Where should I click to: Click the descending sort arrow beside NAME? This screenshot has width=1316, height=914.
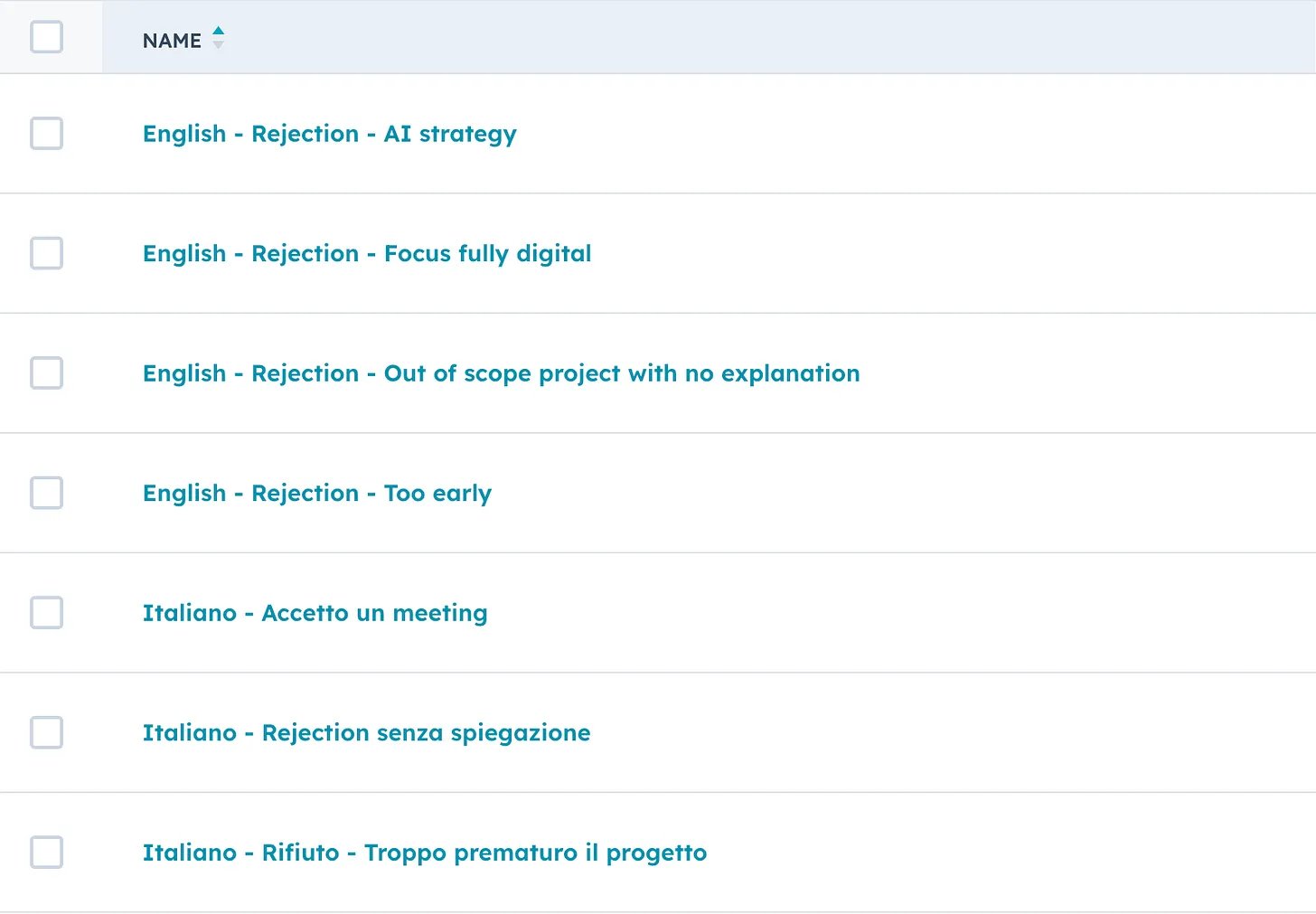click(218, 45)
